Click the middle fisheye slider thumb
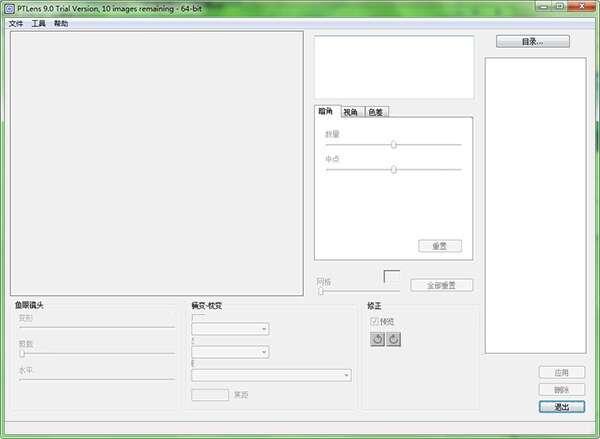The image size is (600, 439). pos(22,353)
